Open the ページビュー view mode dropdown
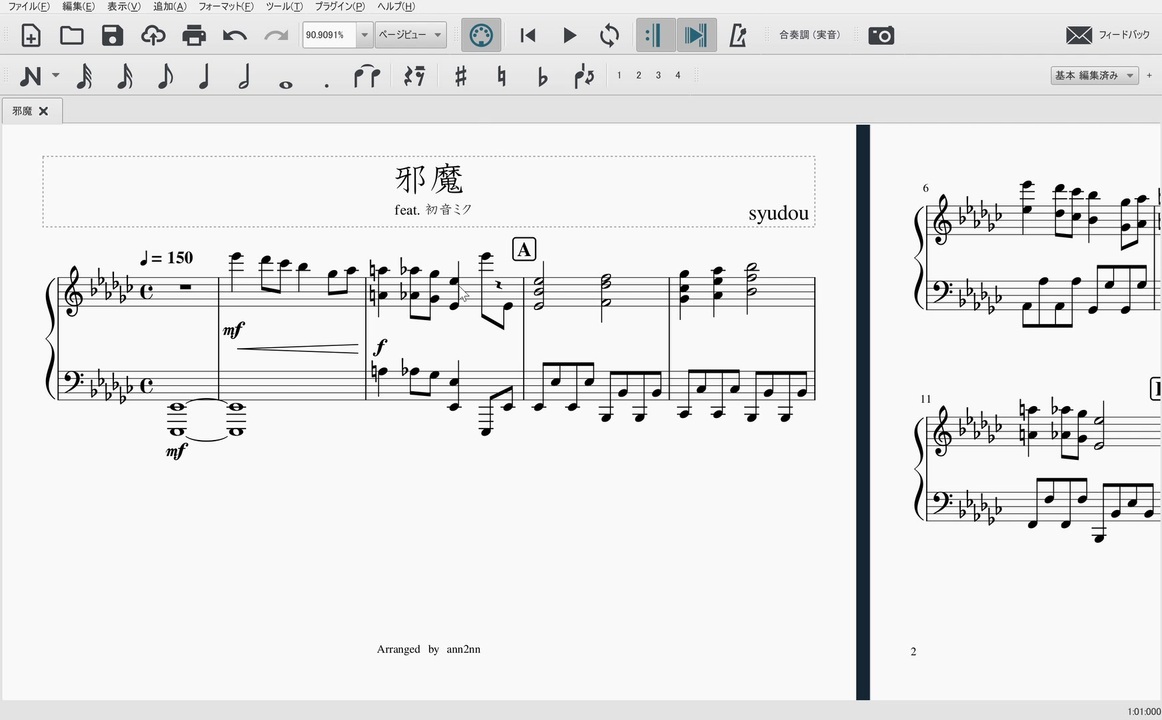Image resolution: width=1162 pixels, height=720 pixels. click(x=411, y=35)
